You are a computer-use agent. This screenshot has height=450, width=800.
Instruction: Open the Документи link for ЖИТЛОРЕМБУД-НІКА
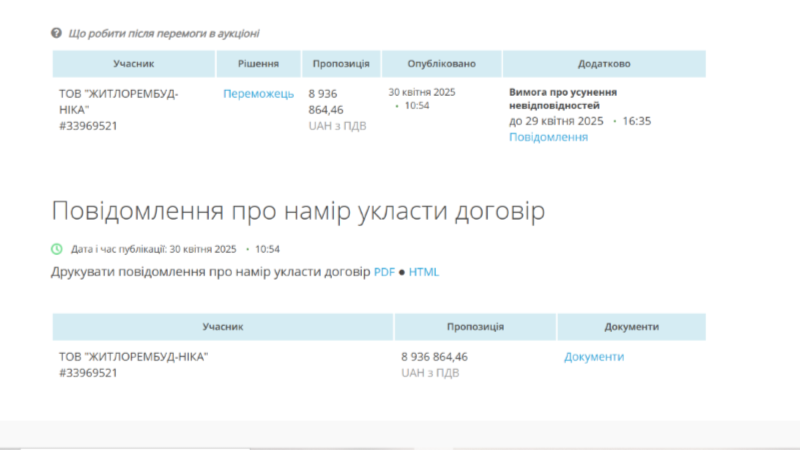(x=594, y=357)
